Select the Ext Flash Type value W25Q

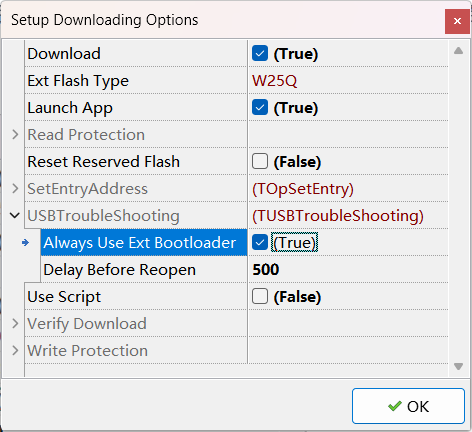(274, 81)
